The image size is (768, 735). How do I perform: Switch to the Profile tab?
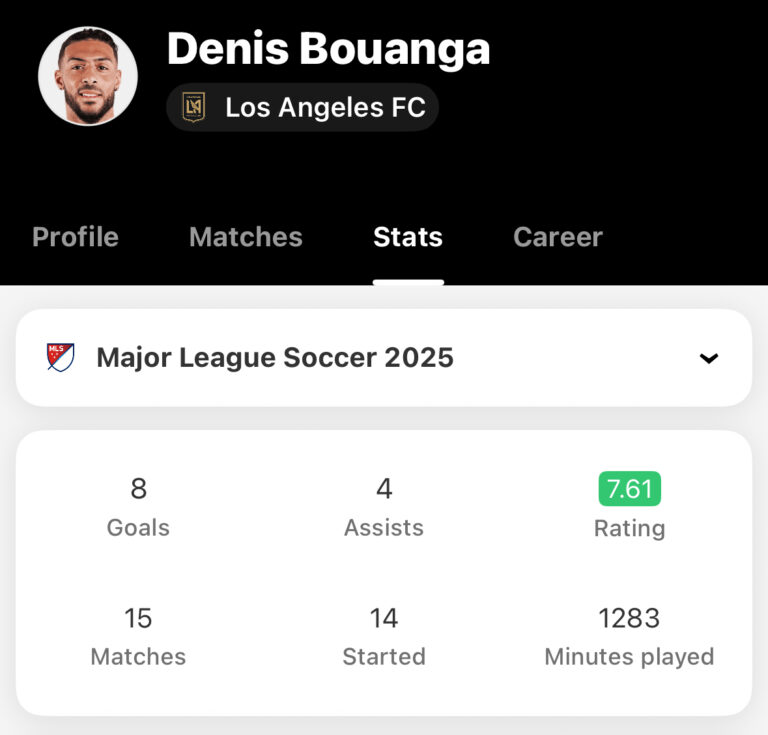click(75, 237)
